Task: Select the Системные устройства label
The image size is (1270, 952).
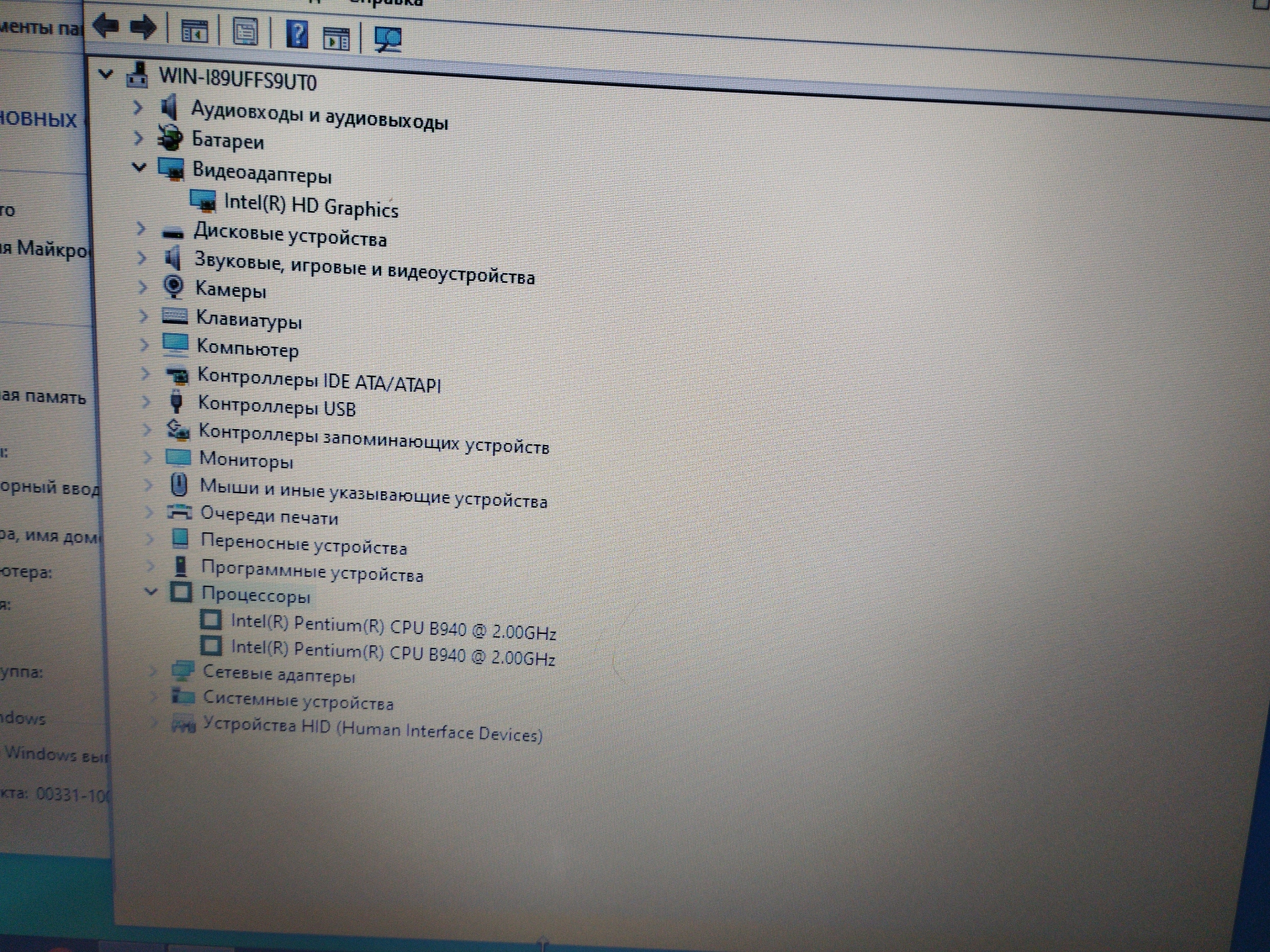Action: click(x=298, y=699)
